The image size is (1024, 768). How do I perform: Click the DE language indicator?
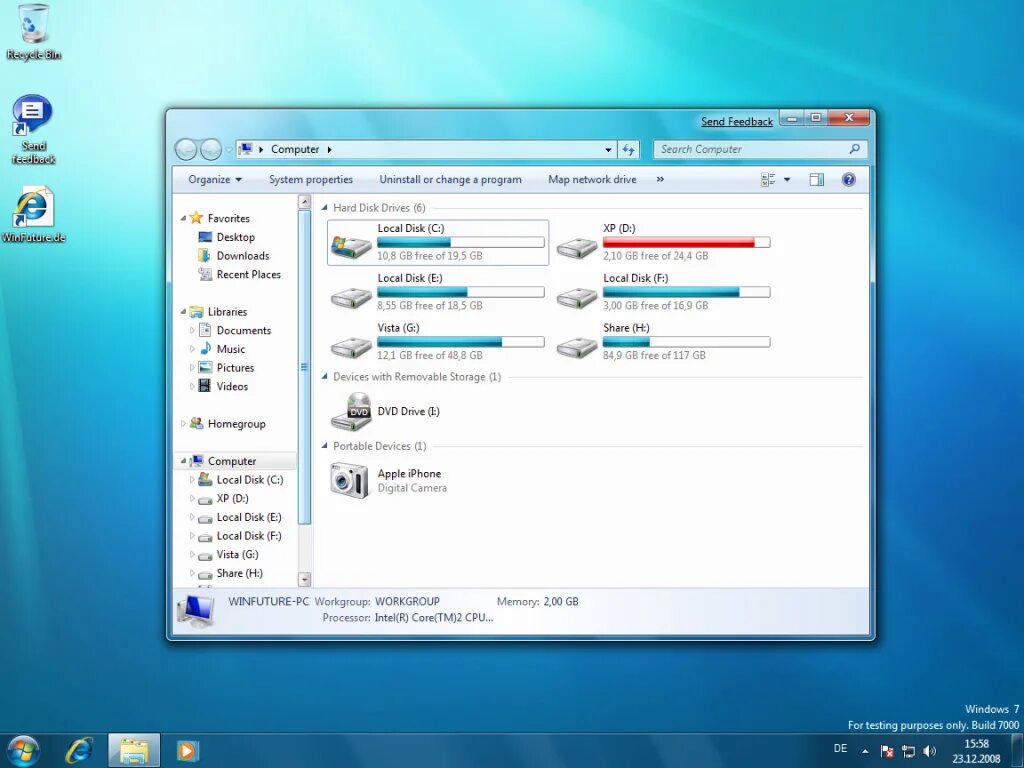click(x=840, y=748)
